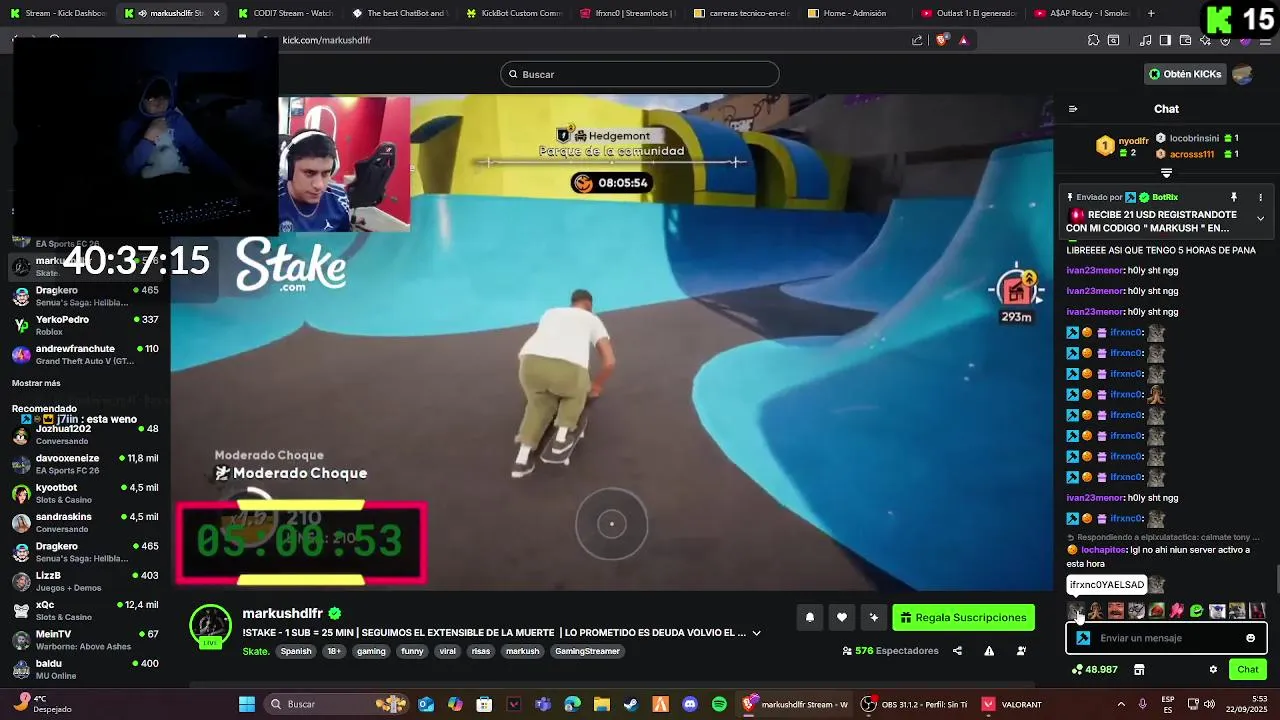Collapse the chat panel with the arrow icon
This screenshot has width=1280, height=720.
1073,109
